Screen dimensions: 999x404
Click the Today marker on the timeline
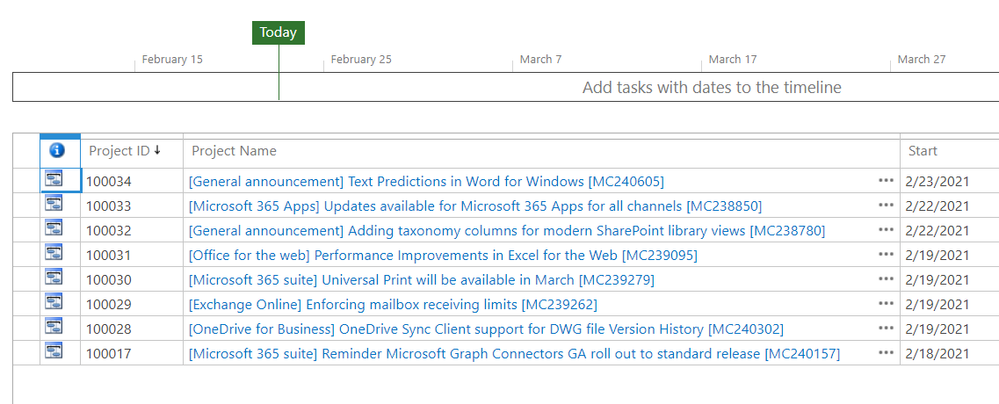(x=278, y=32)
